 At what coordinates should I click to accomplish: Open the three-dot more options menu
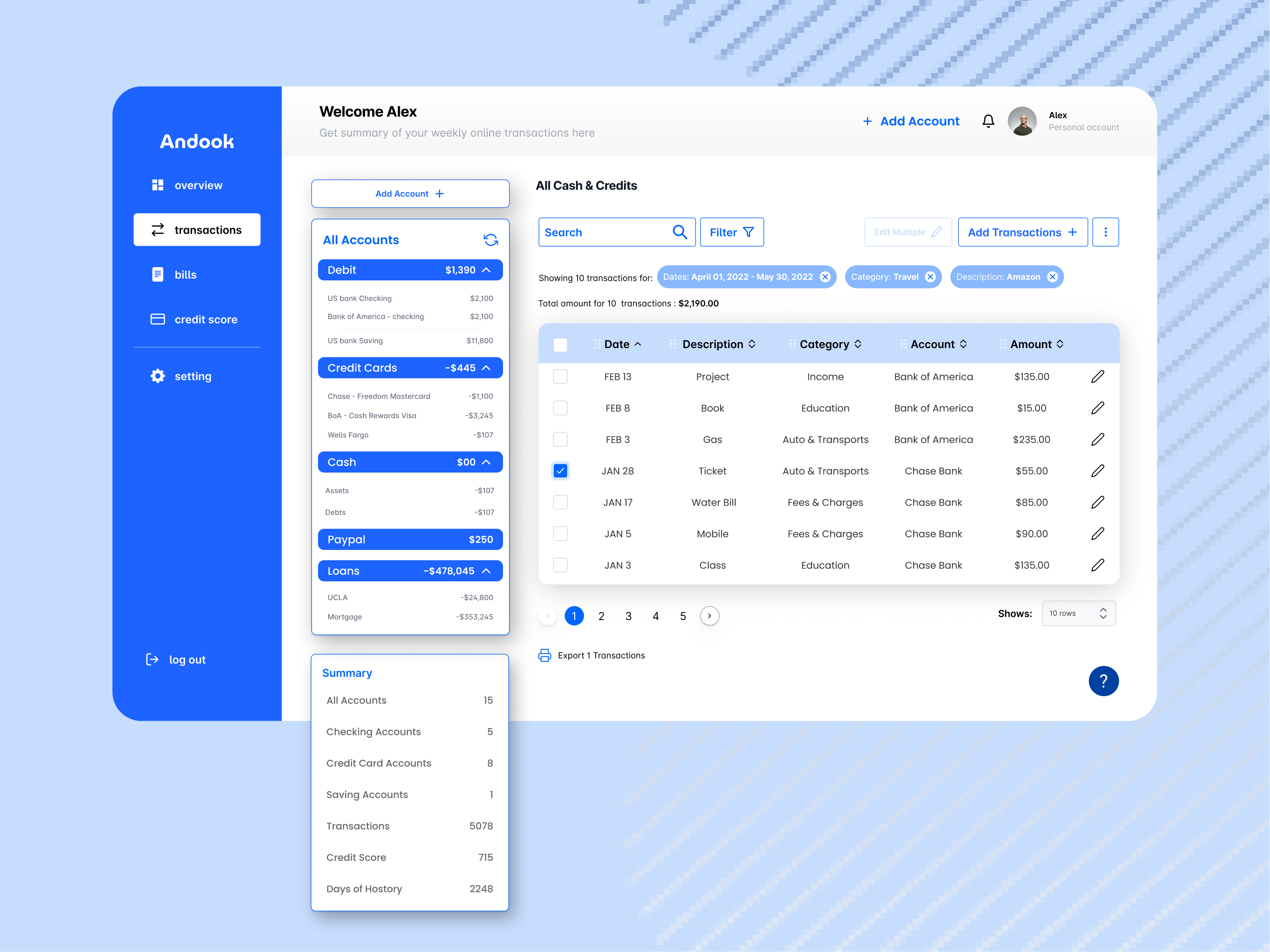[x=1105, y=232]
